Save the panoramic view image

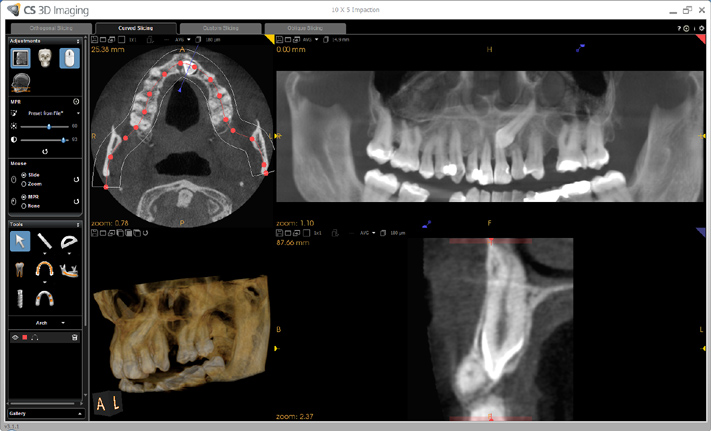tap(279, 40)
